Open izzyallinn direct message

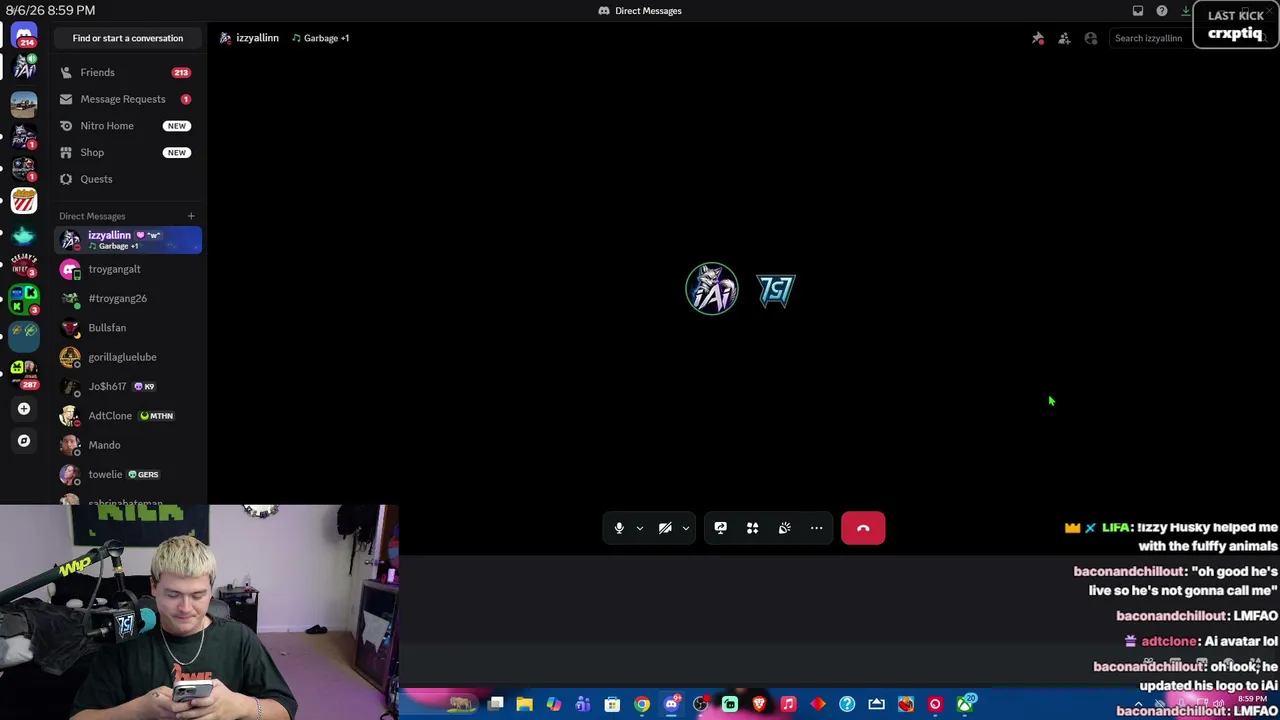[x=128, y=240]
